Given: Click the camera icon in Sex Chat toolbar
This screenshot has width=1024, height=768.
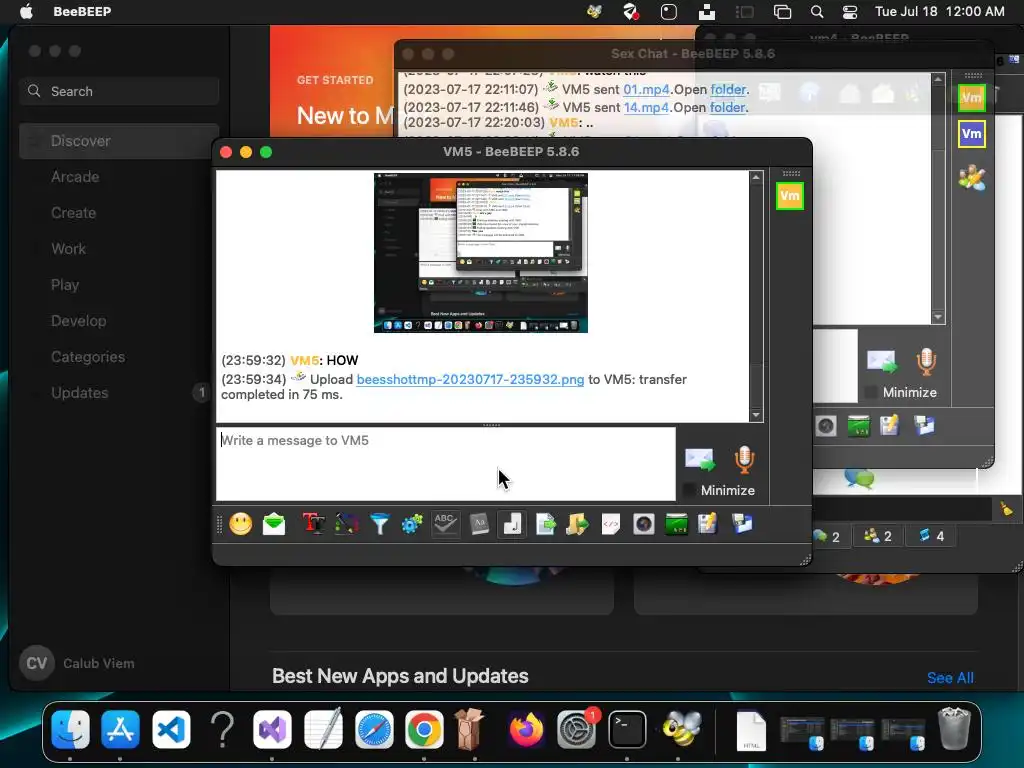Looking at the screenshot, I should [826, 426].
